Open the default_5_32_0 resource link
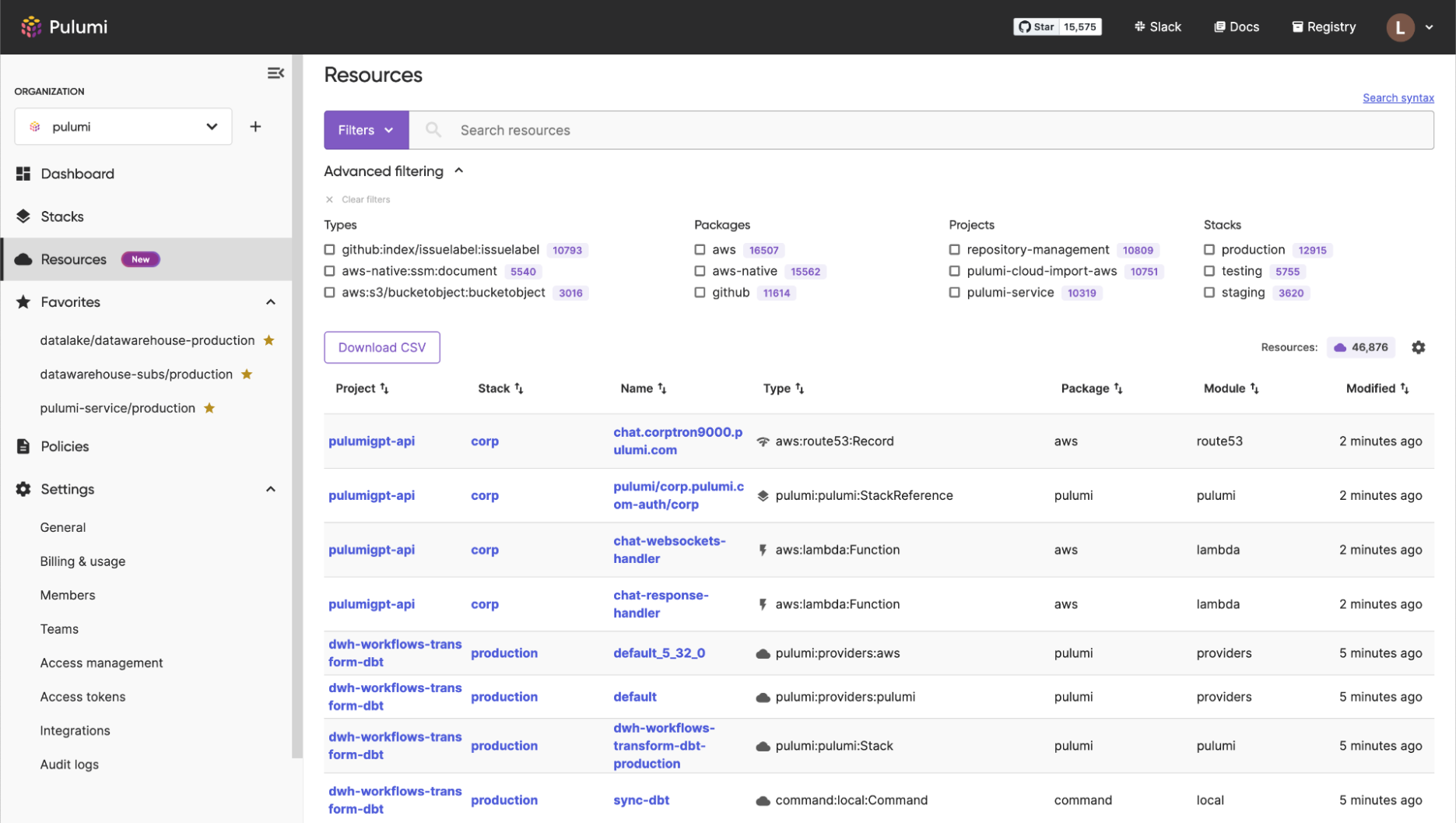Viewport: 1456px width, 823px height. pos(659,653)
